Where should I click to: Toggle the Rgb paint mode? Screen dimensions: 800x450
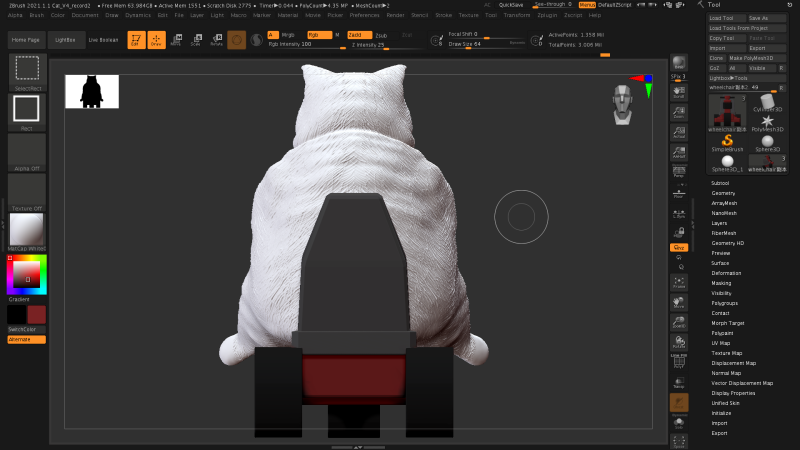319,34
